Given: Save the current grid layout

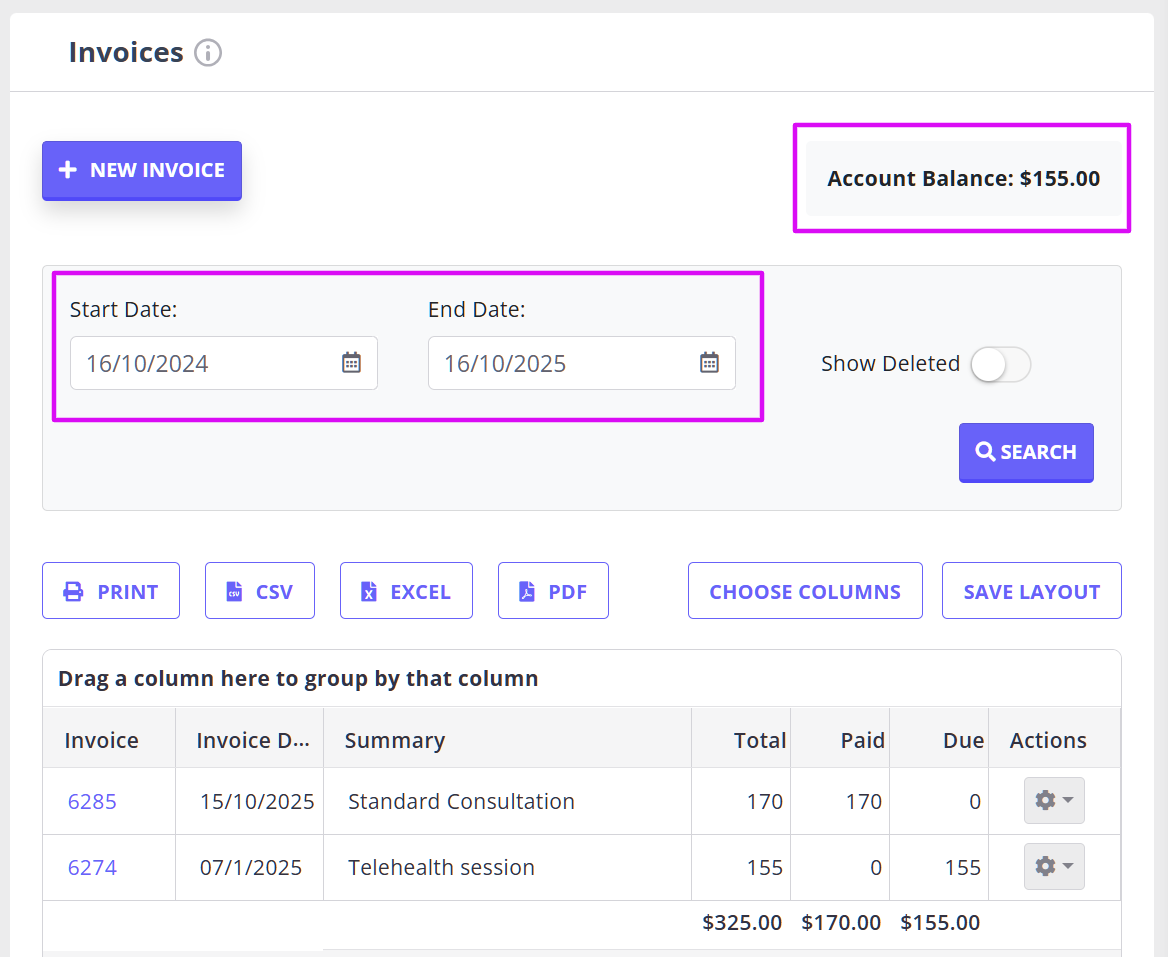Looking at the screenshot, I should tap(1031, 591).
